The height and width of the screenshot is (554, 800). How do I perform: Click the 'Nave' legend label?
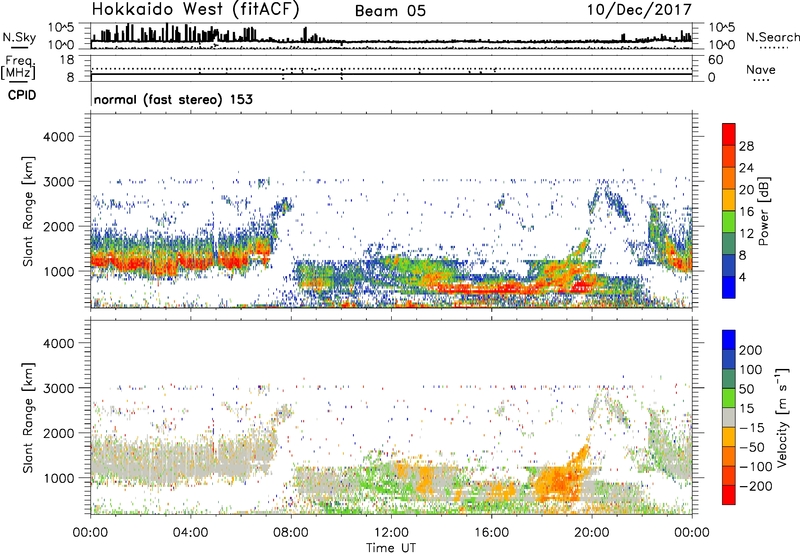click(x=761, y=70)
